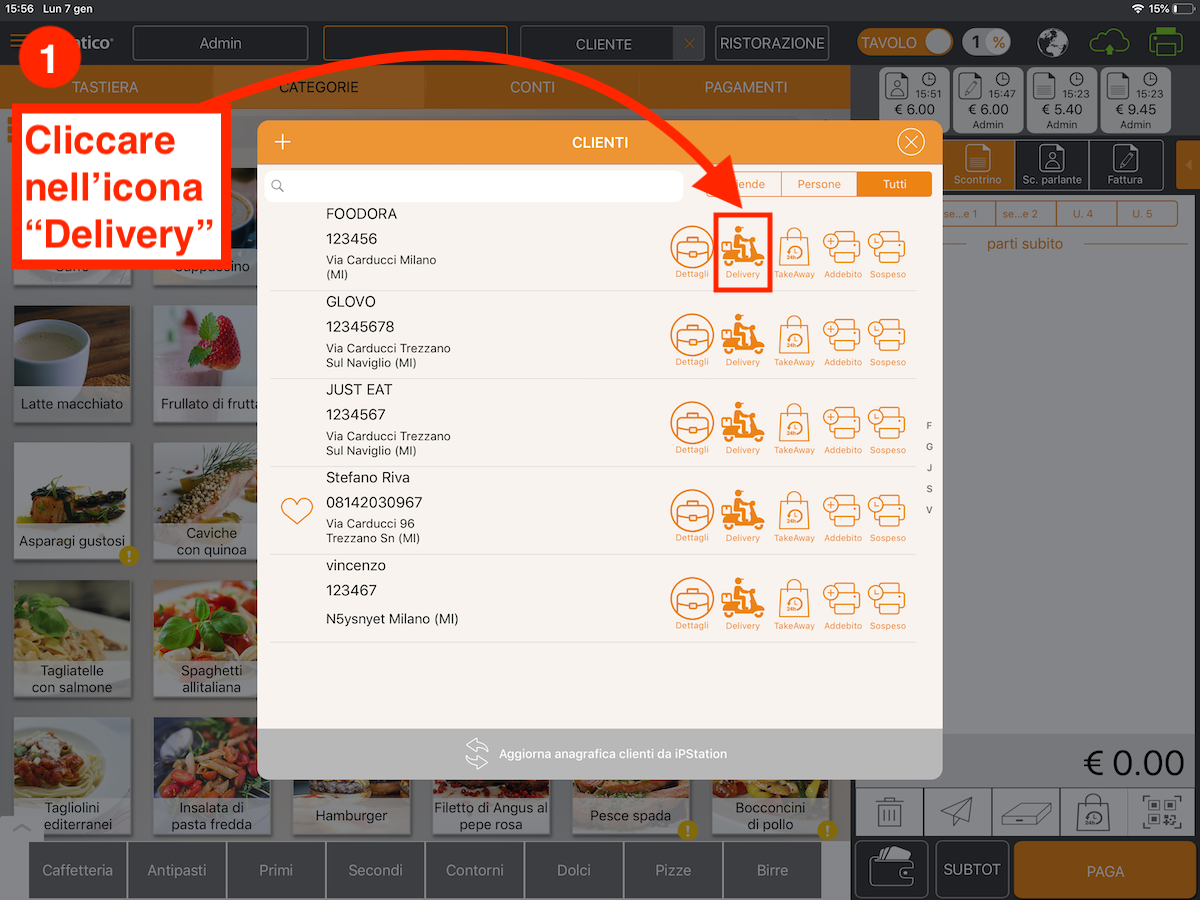This screenshot has height=900, width=1200.
Task: Click the trash delete icon
Action: pos(889,812)
